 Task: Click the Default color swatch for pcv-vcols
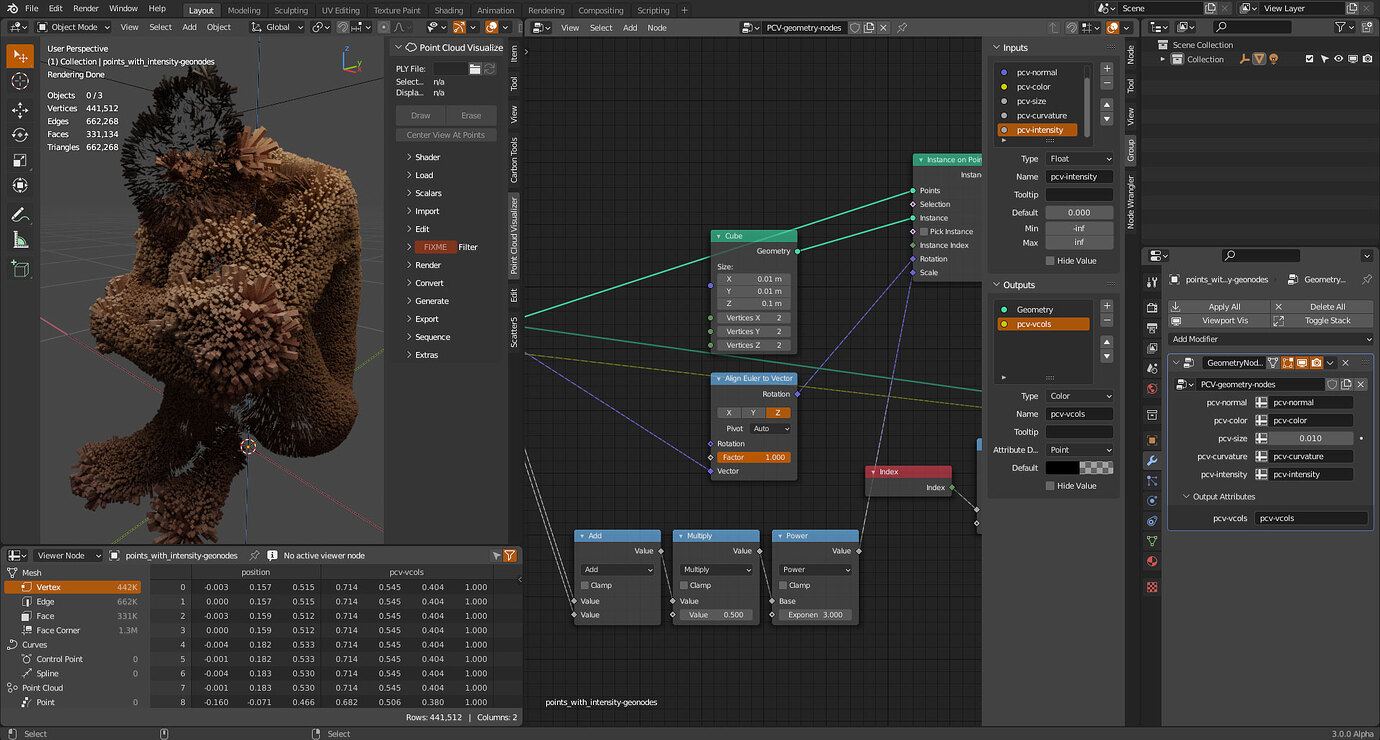coord(1079,468)
